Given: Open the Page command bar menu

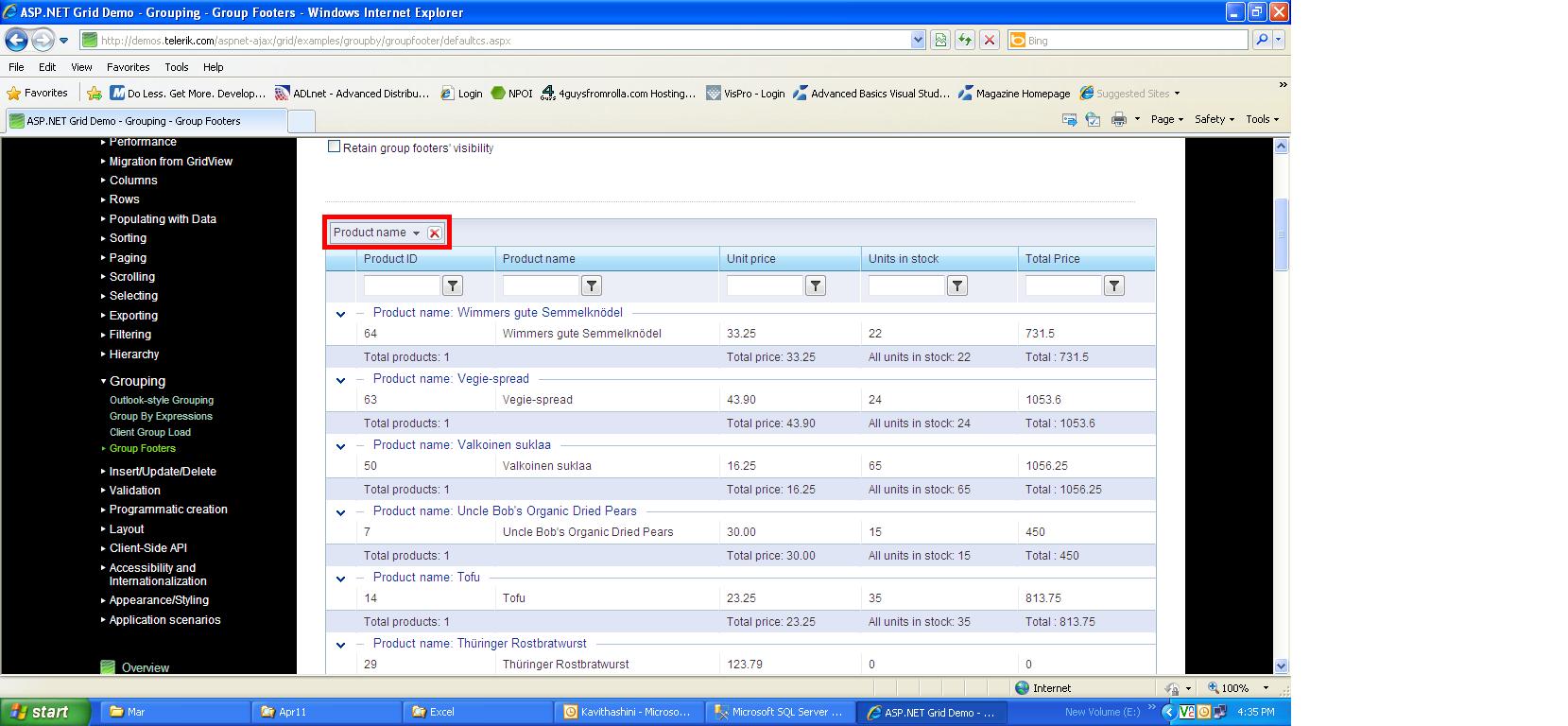Looking at the screenshot, I should click(x=1167, y=119).
